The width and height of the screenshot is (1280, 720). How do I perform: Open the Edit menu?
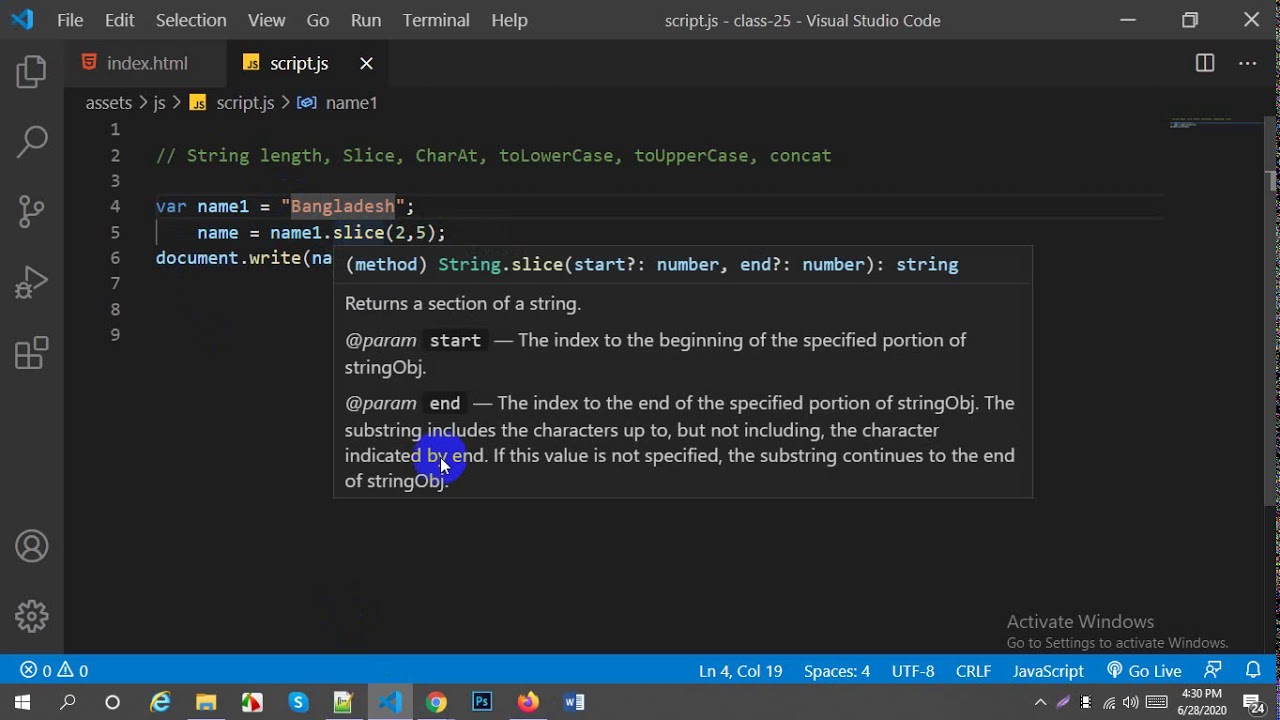119,20
